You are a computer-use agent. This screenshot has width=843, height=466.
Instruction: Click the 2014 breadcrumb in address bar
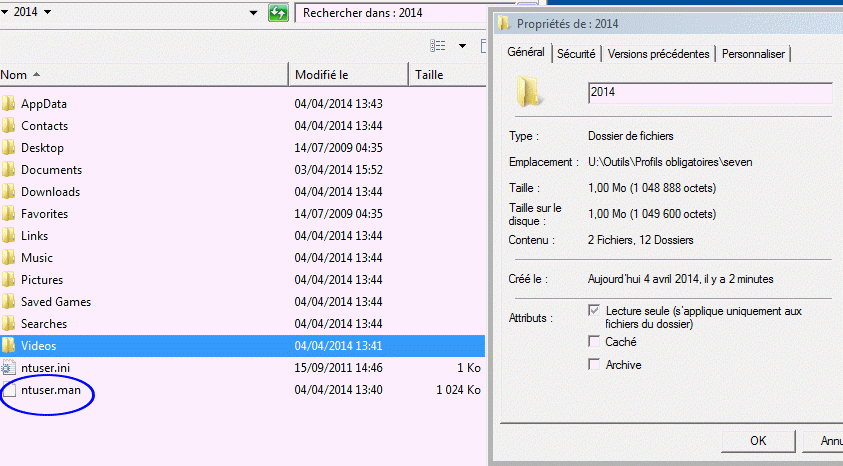(x=25, y=12)
